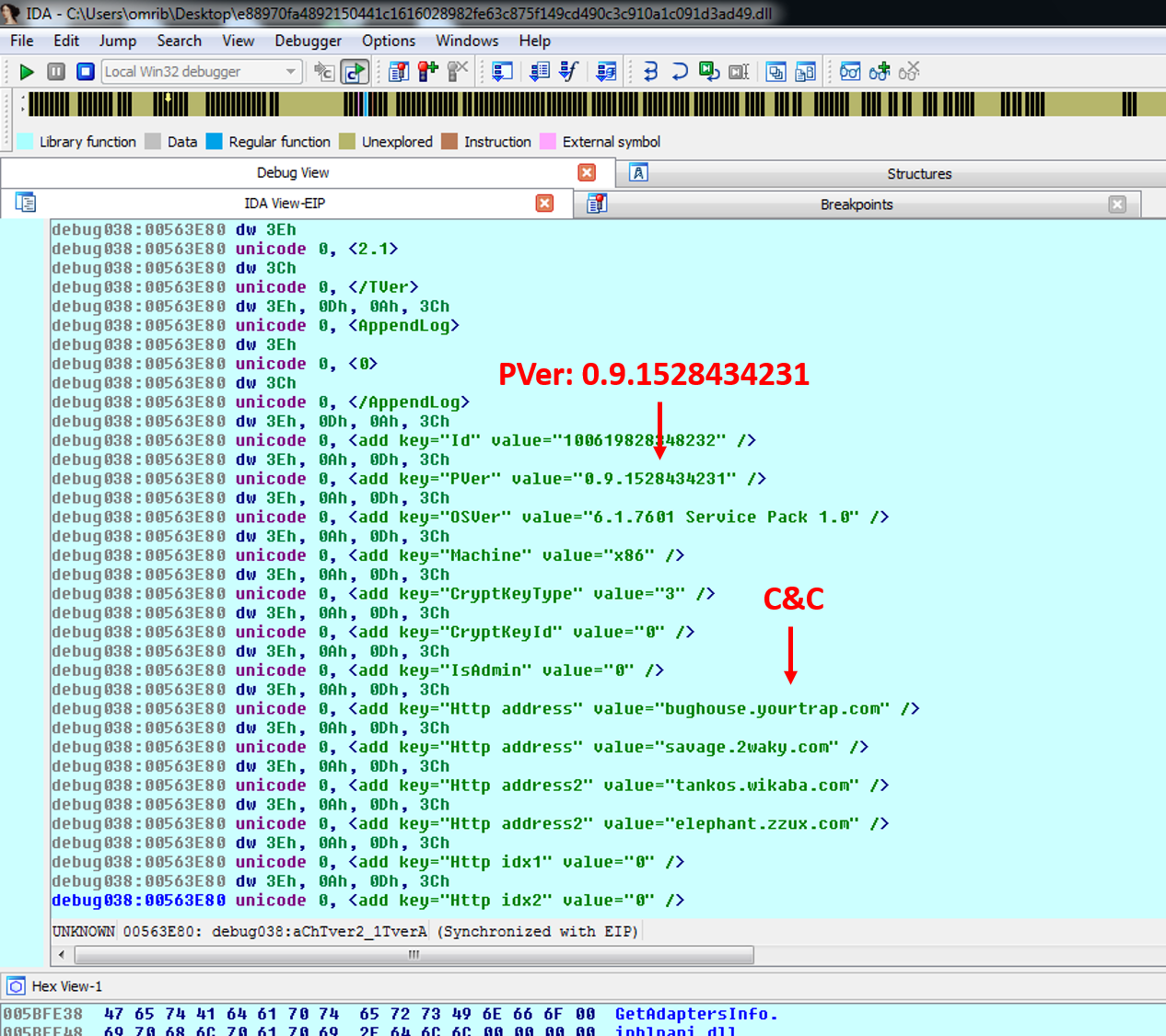Click the Breakpoints tab icon
This screenshot has width=1166, height=1036.
pos(597,204)
